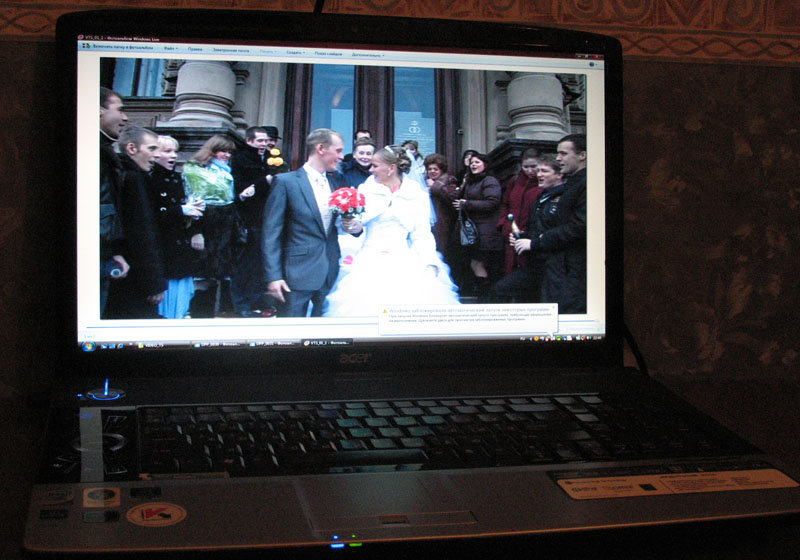
Task: Click the system clock in taskbar
Action: point(596,337)
